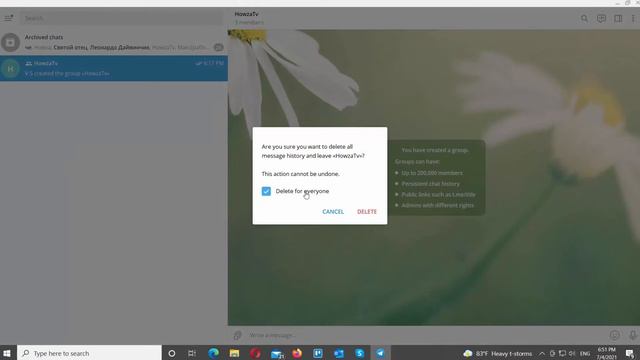Launch Opera browser from the taskbar
Image resolution: width=640 pixels, height=360 pixels.
coord(256,353)
